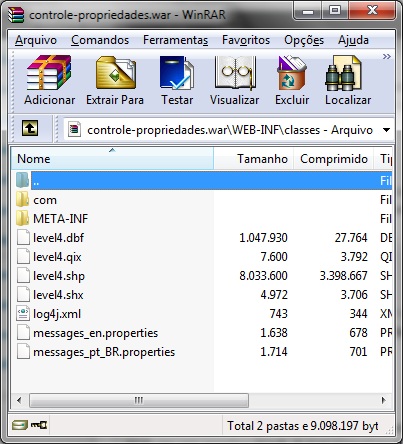403x444 pixels.
Task: Select the file log4j.xml
Action: [x=204, y=314]
